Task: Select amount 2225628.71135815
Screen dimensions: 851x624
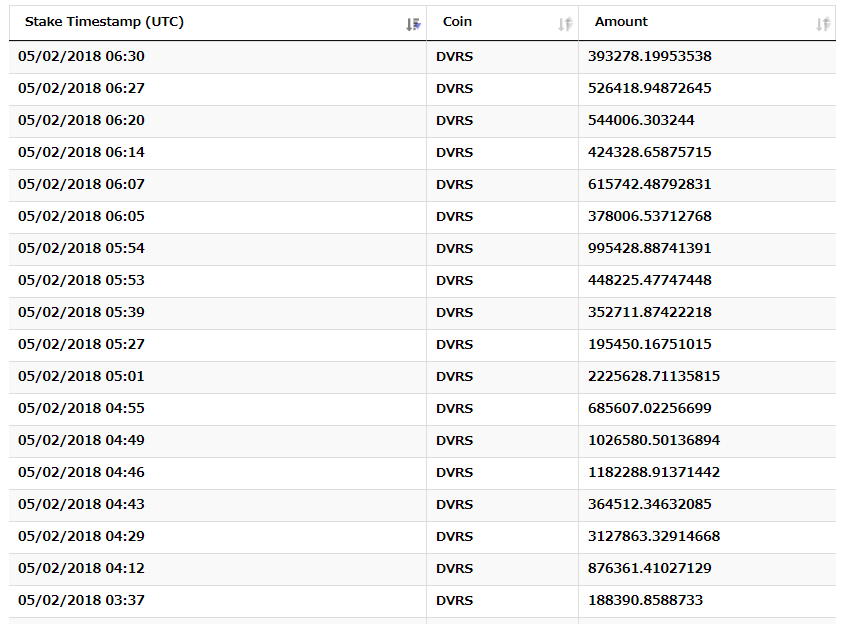Action: click(654, 376)
